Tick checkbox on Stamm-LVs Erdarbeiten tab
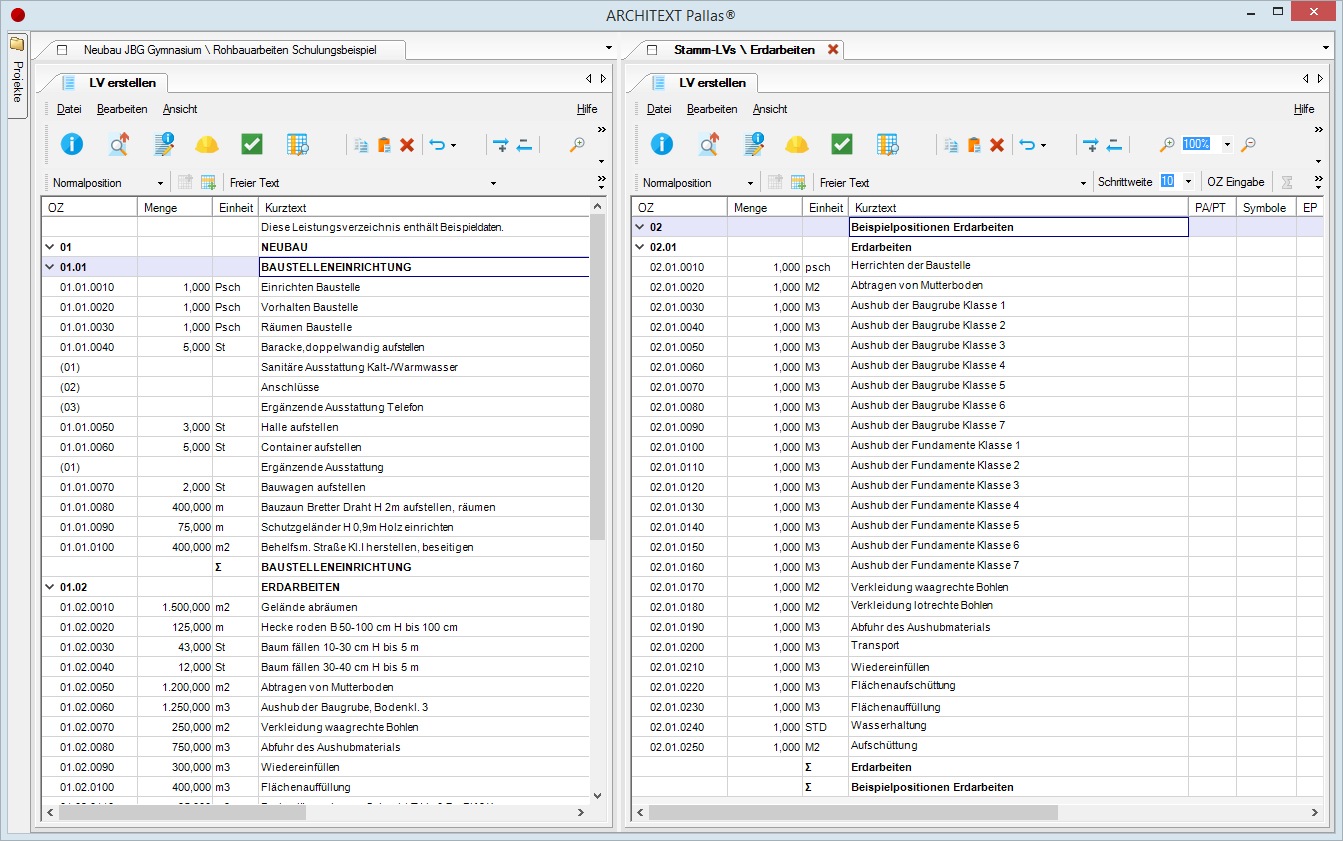The height and width of the screenshot is (841, 1343). 652,49
